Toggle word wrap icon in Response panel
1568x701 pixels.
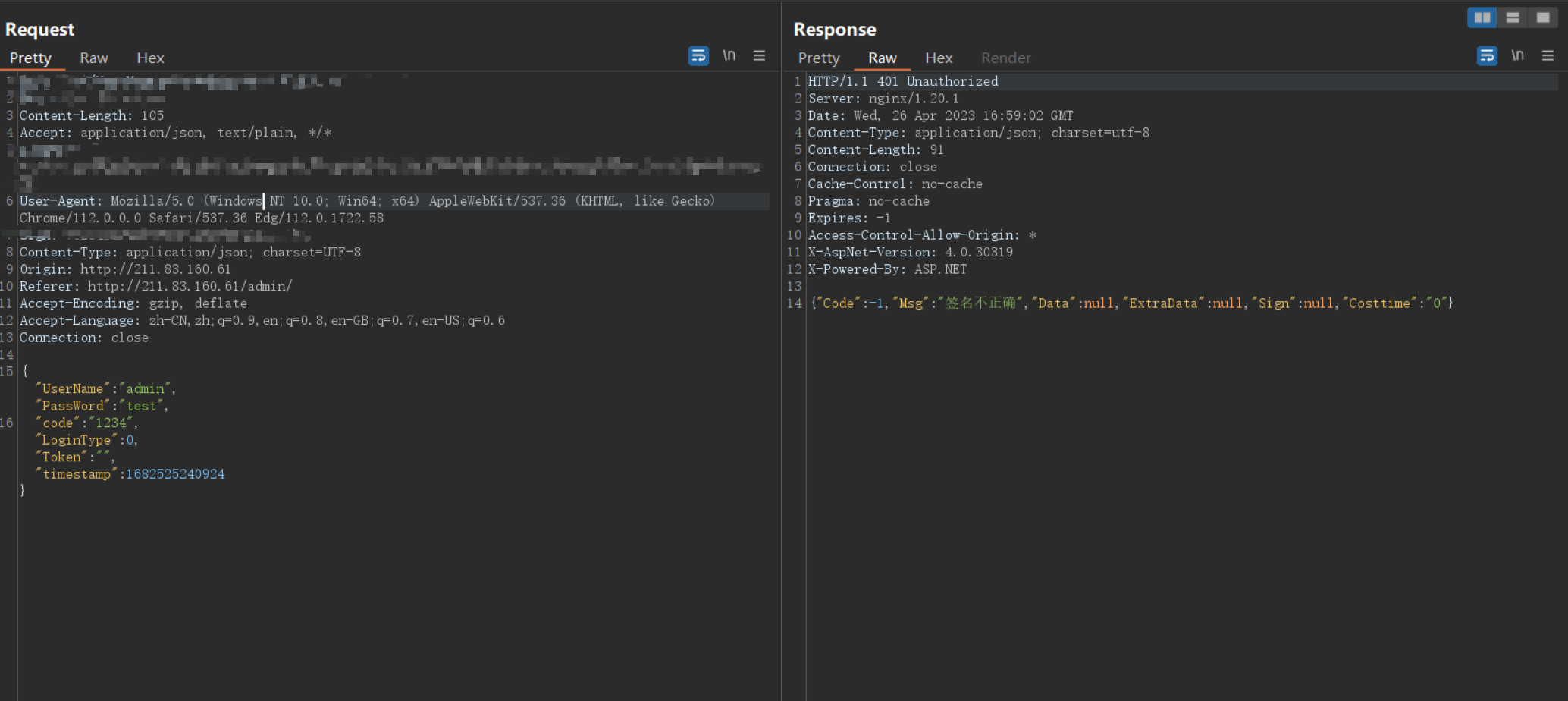(x=1487, y=56)
